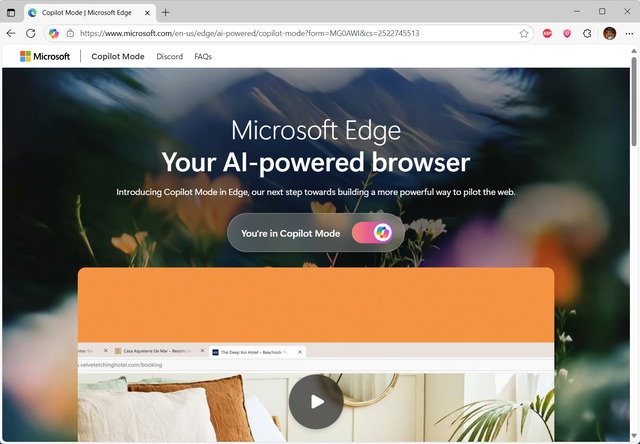The height and width of the screenshot is (444, 640).
Task: Open Settings and more ellipsis menu
Action: [x=629, y=33]
